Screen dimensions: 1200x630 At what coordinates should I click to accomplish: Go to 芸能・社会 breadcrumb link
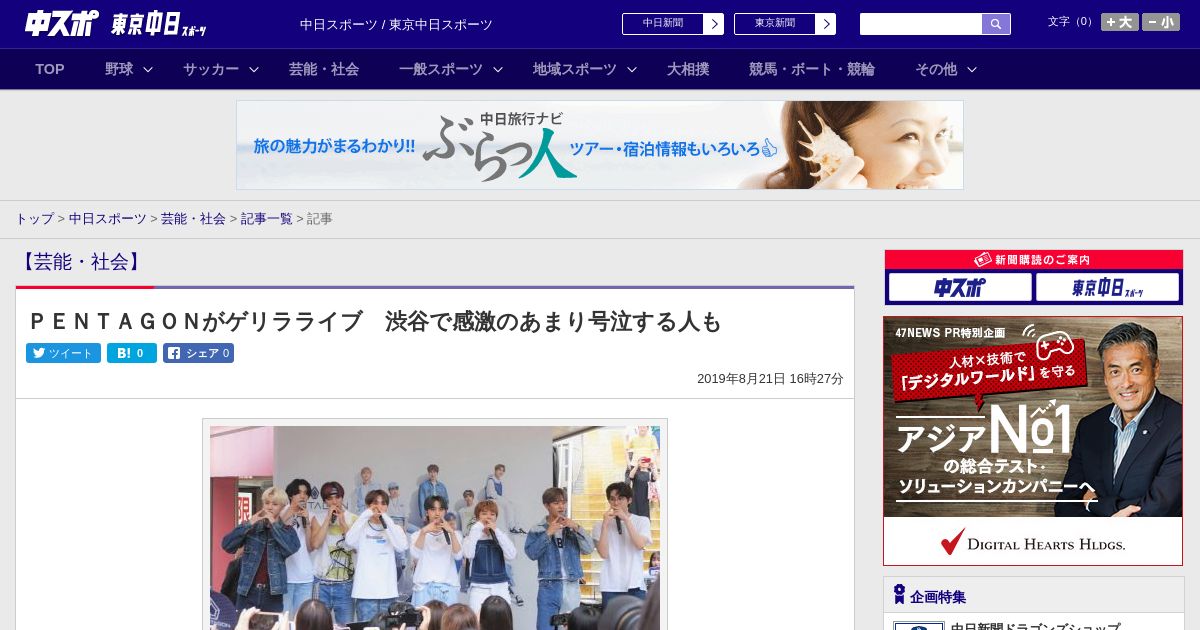coord(193,218)
